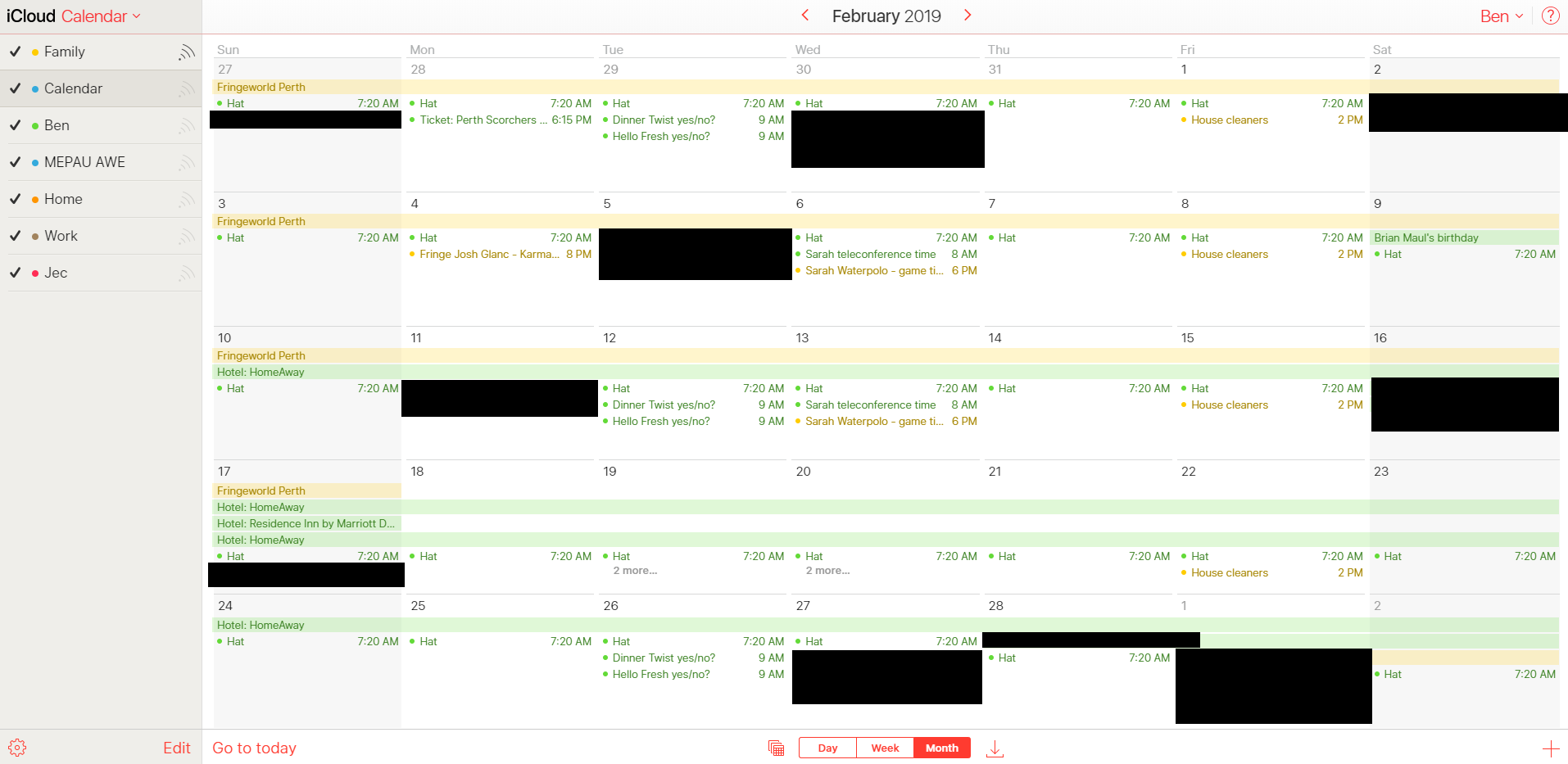Toggle visibility of the Calendar calendar
1568x764 pixels.
pos(15,88)
